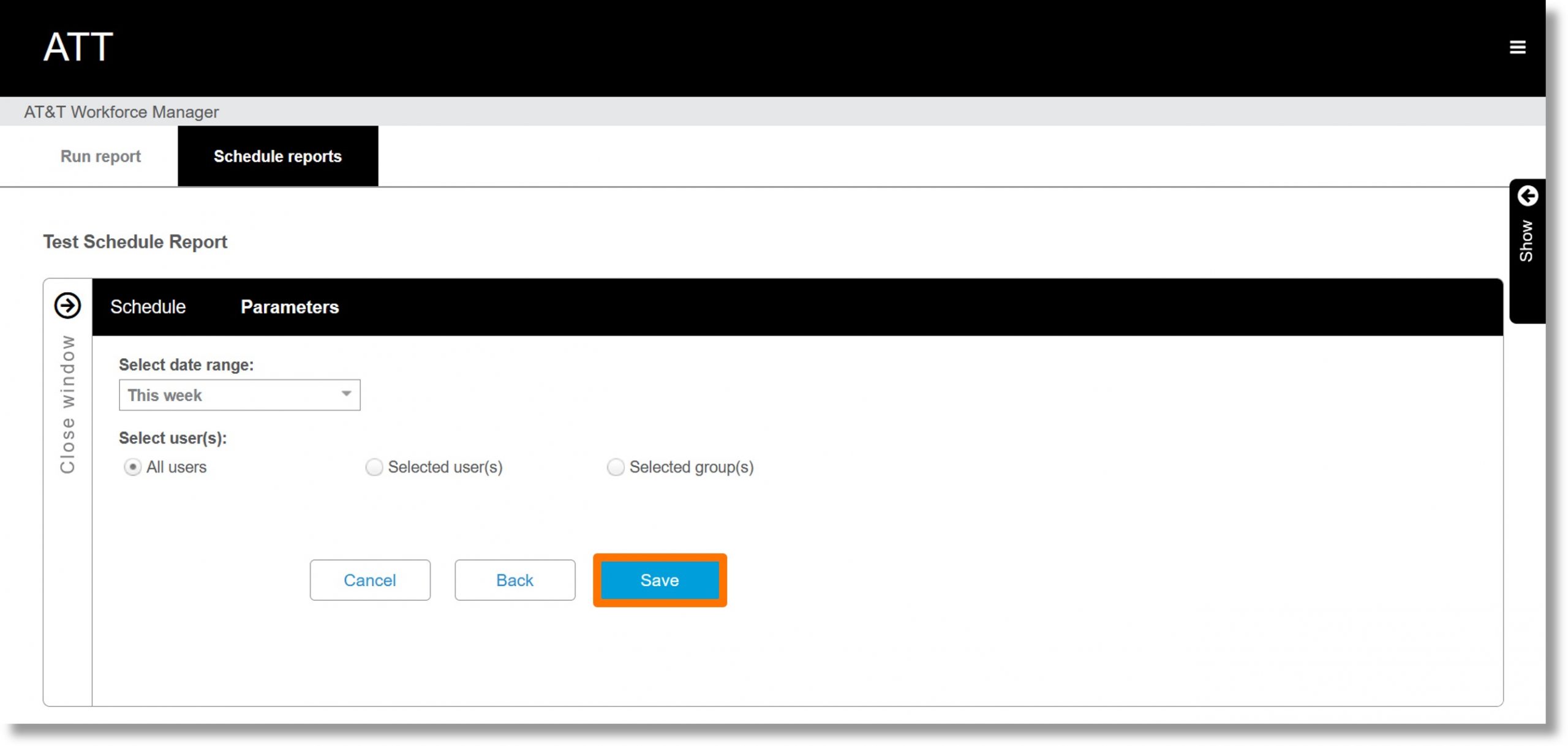Click the Save button
Screen dimensions: 1568x746
coord(660,580)
